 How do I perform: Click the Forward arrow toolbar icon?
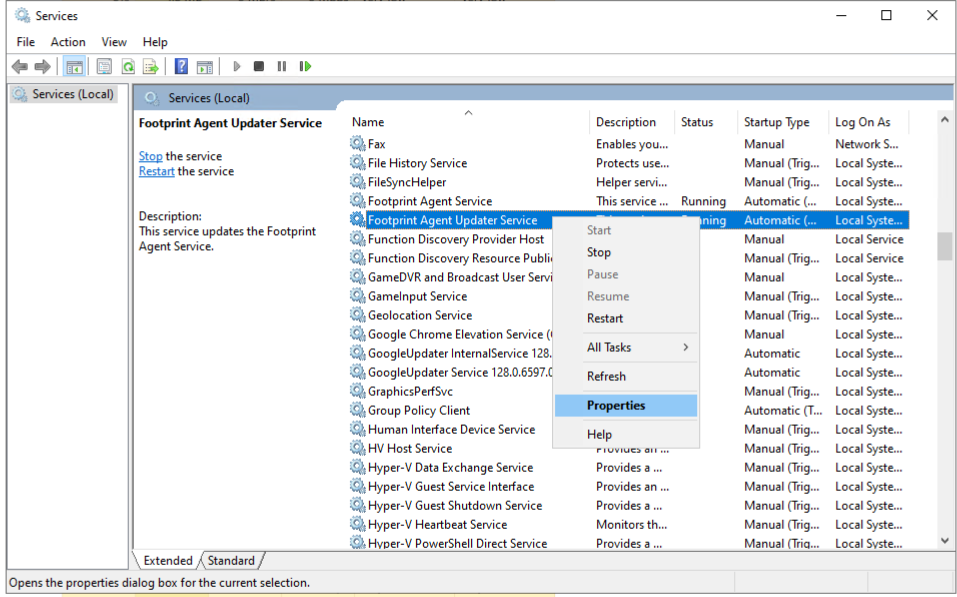(43, 66)
